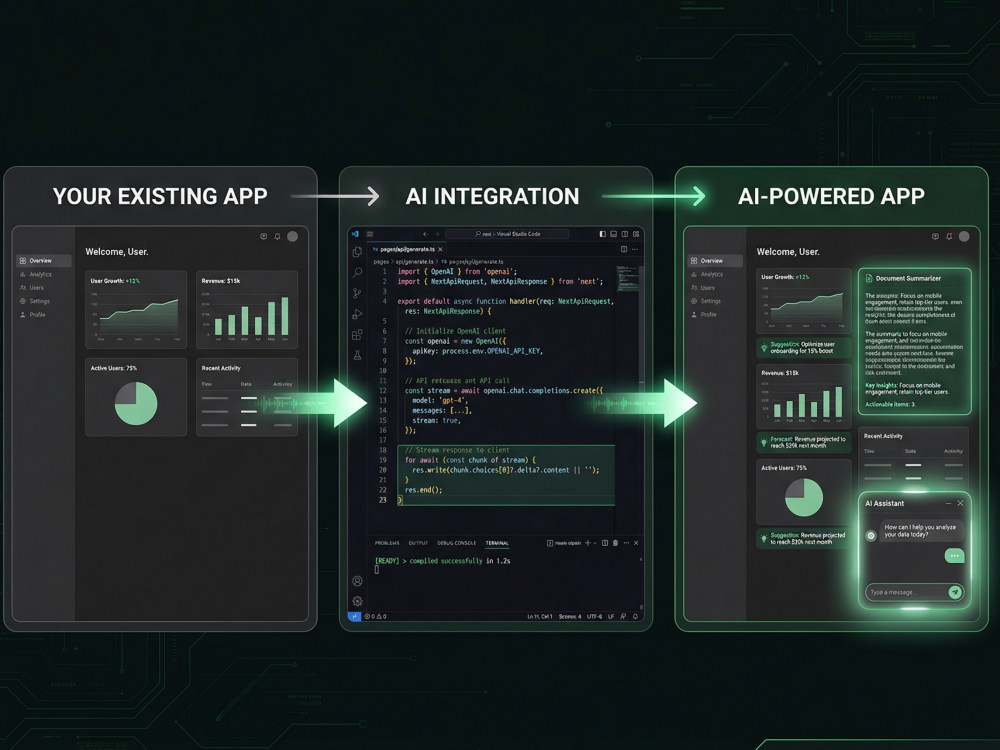Open the Explorer icon in VS Code activity bar
Image resolution: width=1000 pixels, height=750 pixels.
click(x=357, y=252)
